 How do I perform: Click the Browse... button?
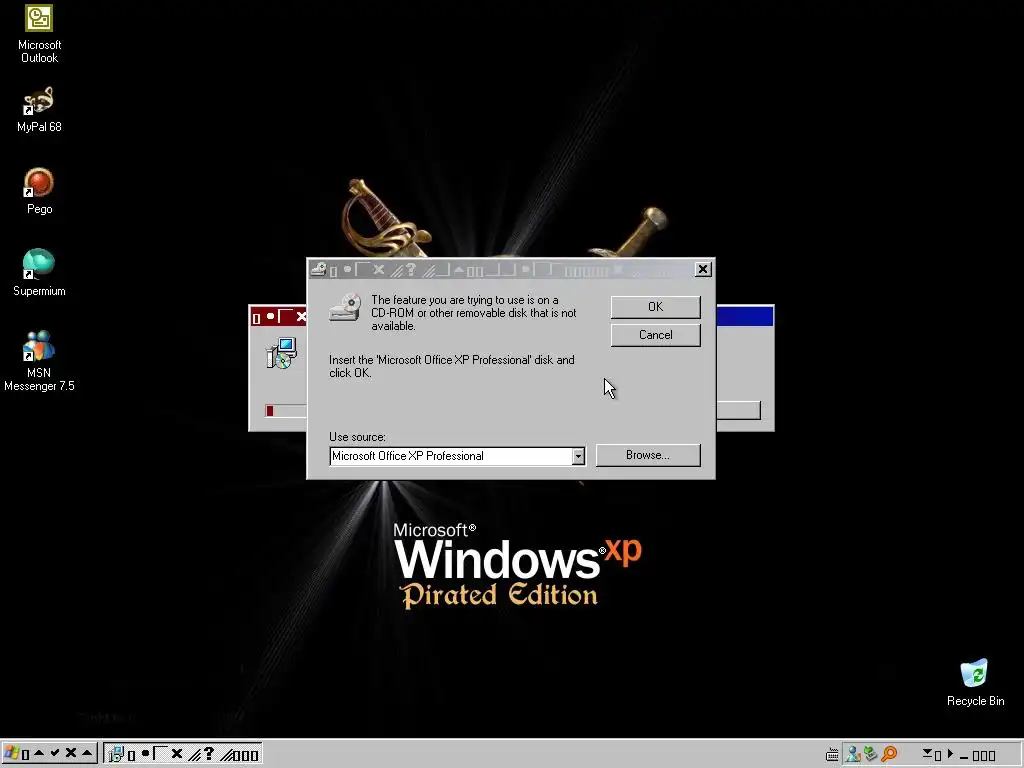(x=648, y=455)
